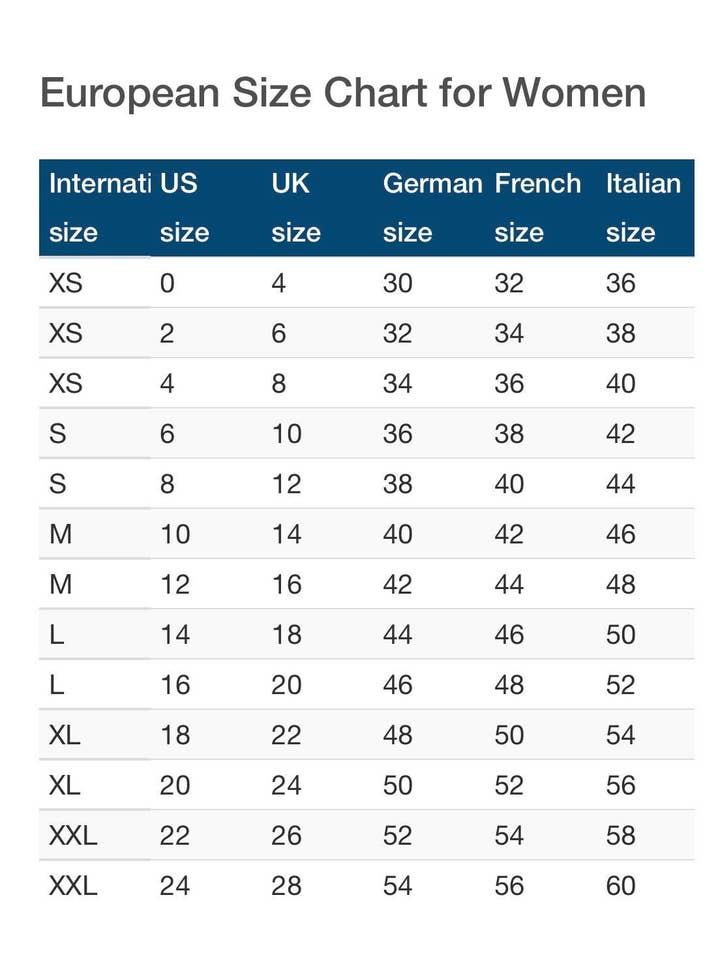The image size is (720, 960).
Task: Select the UK size column header
Action: pos(296,208)
